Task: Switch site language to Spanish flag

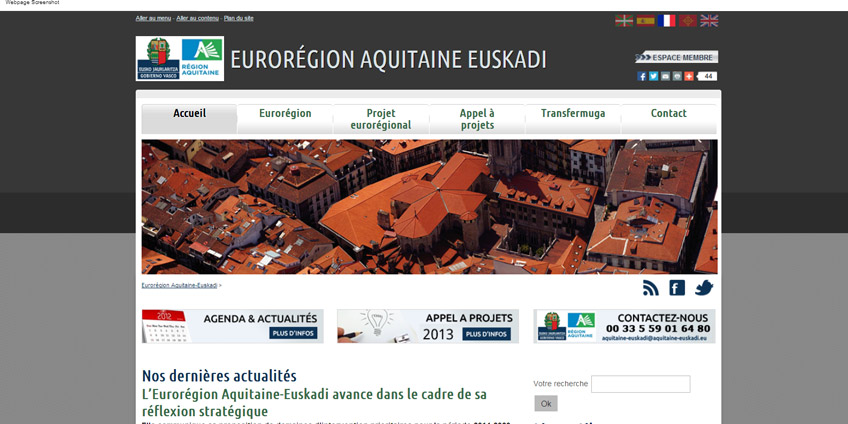Action: click(x=645, y=21)
